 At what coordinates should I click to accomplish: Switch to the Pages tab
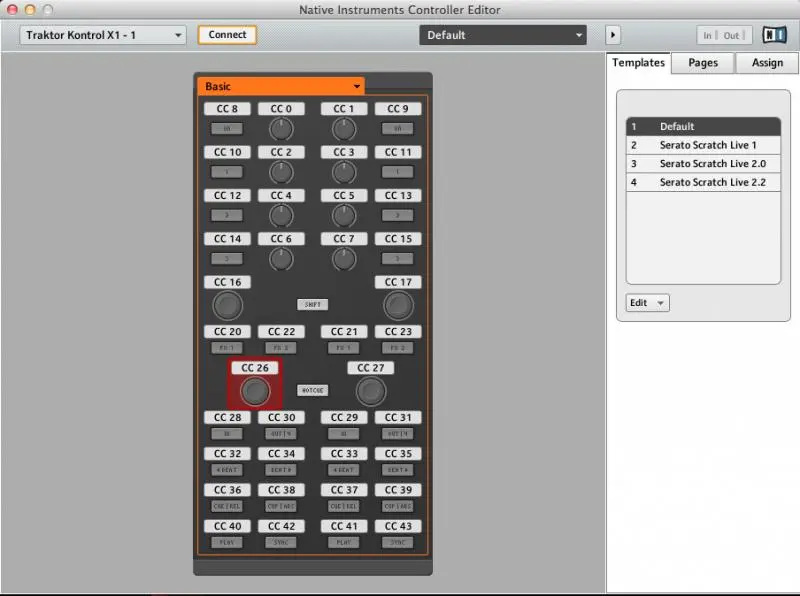pyautogui.click(x=703, y=63)
